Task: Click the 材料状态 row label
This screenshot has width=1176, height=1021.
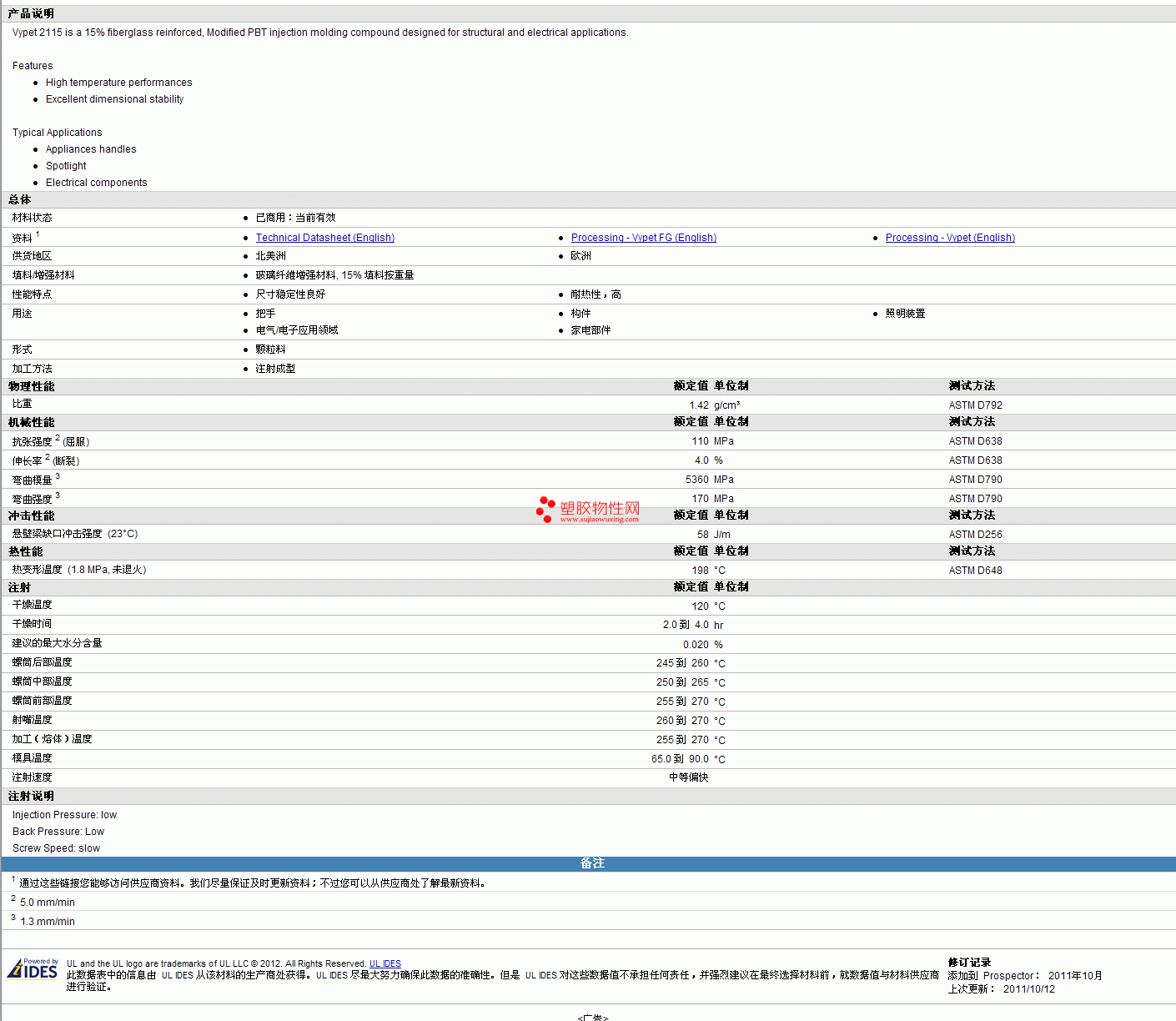Action: [x=33, y=218]
